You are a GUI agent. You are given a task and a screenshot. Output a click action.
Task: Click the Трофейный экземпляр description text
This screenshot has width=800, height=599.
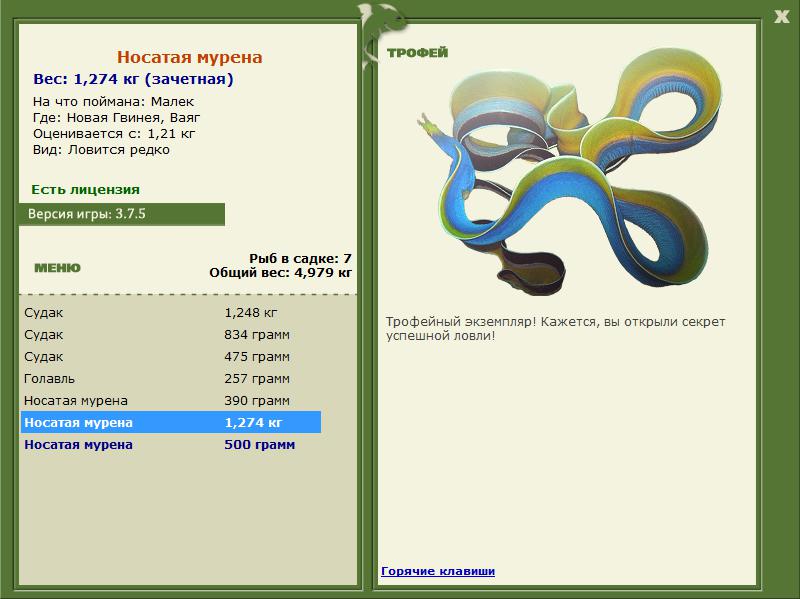tap(555, 329)
